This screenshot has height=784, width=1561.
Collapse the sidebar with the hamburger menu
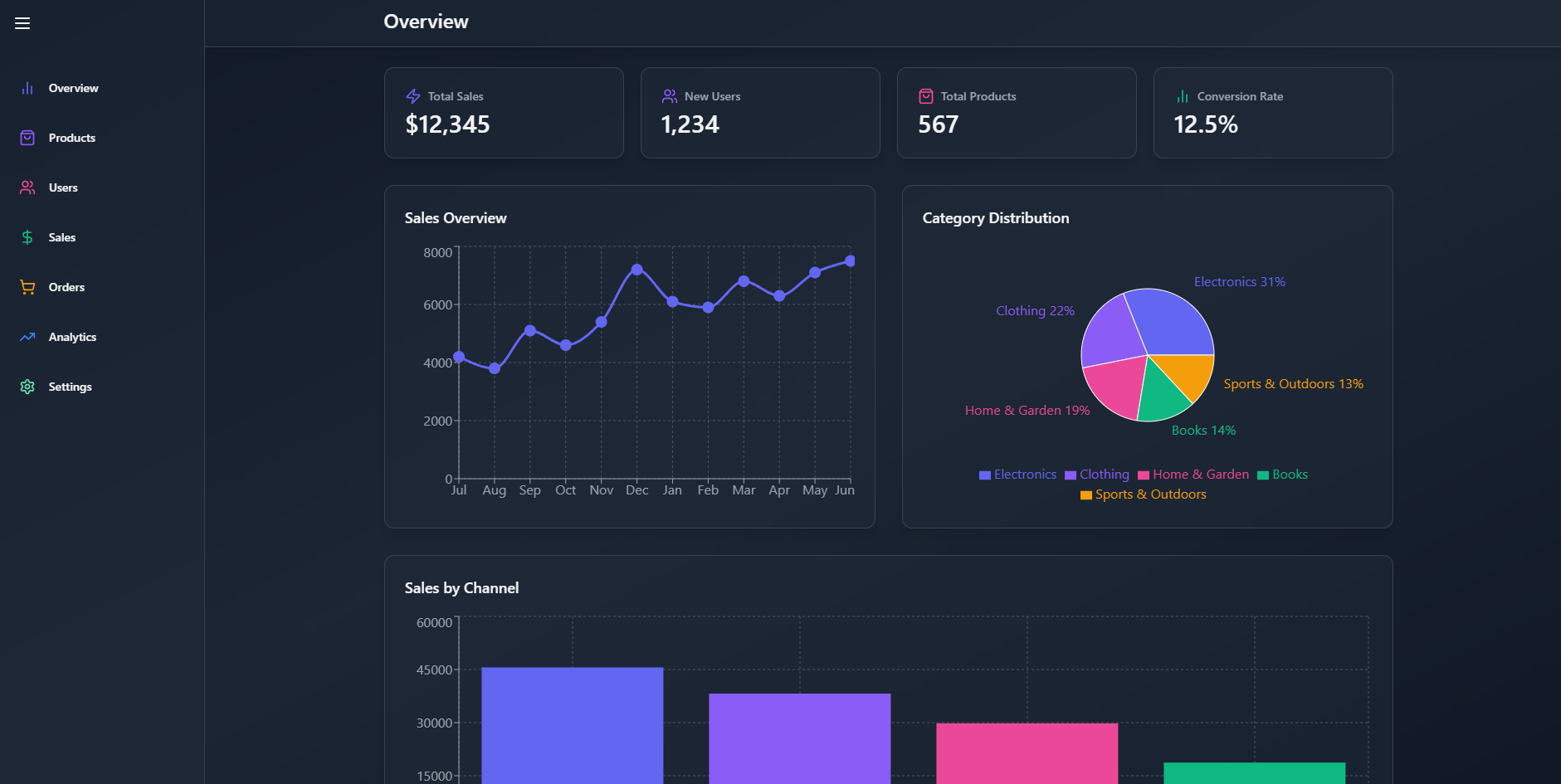[x=22, y=22]
